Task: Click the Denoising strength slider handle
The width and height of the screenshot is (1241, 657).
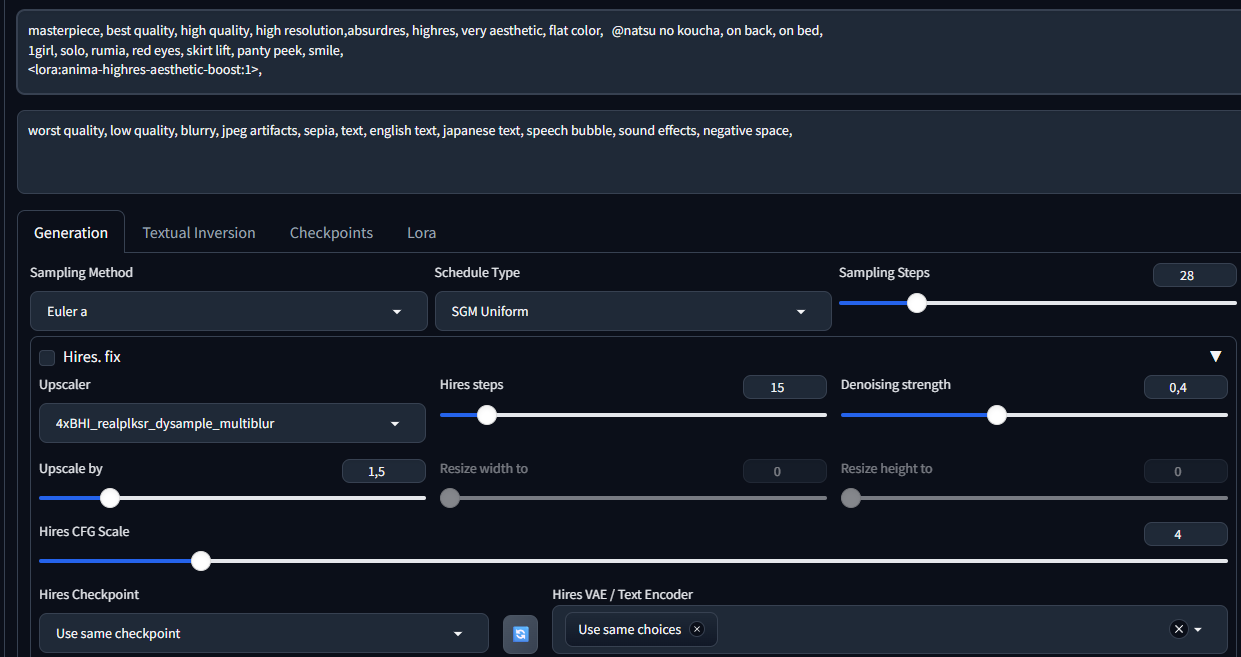Action: (996, 415)
